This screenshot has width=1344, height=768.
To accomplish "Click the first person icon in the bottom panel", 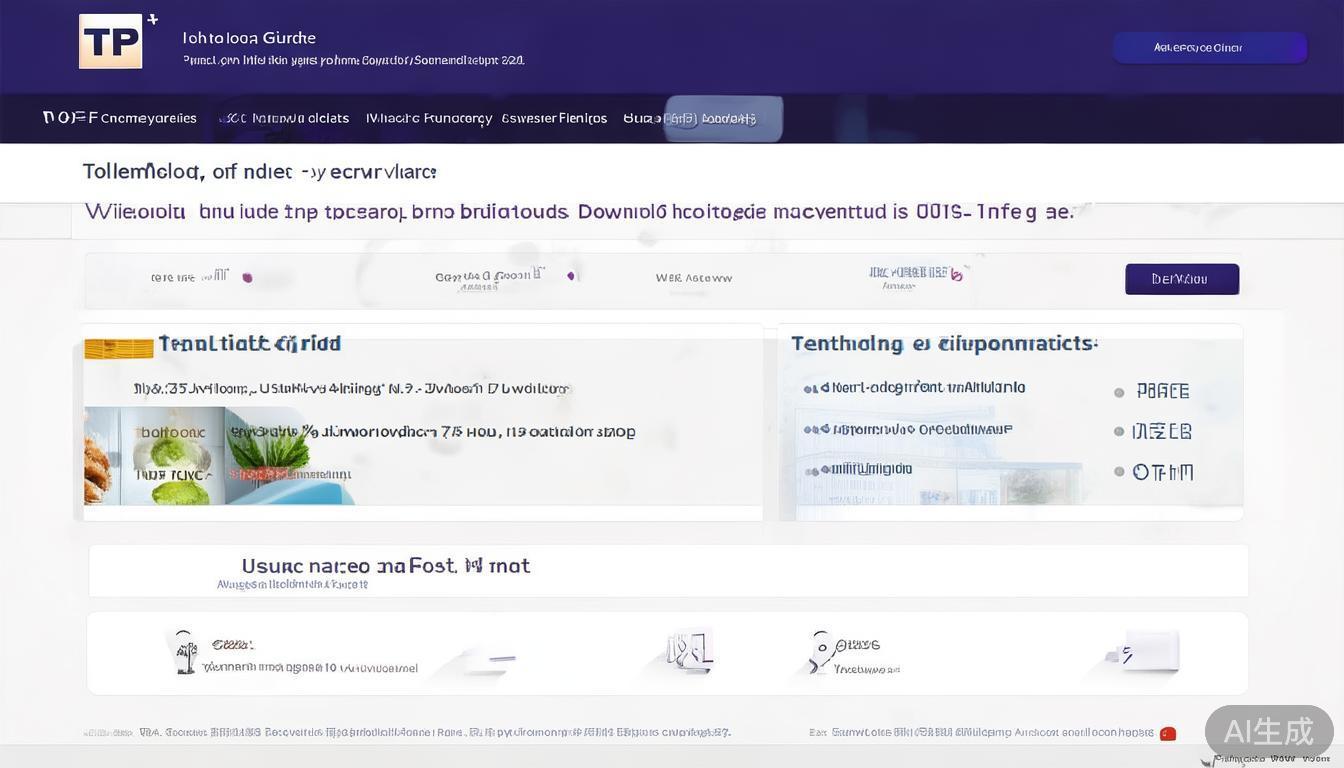I will [x=183, y=652].
